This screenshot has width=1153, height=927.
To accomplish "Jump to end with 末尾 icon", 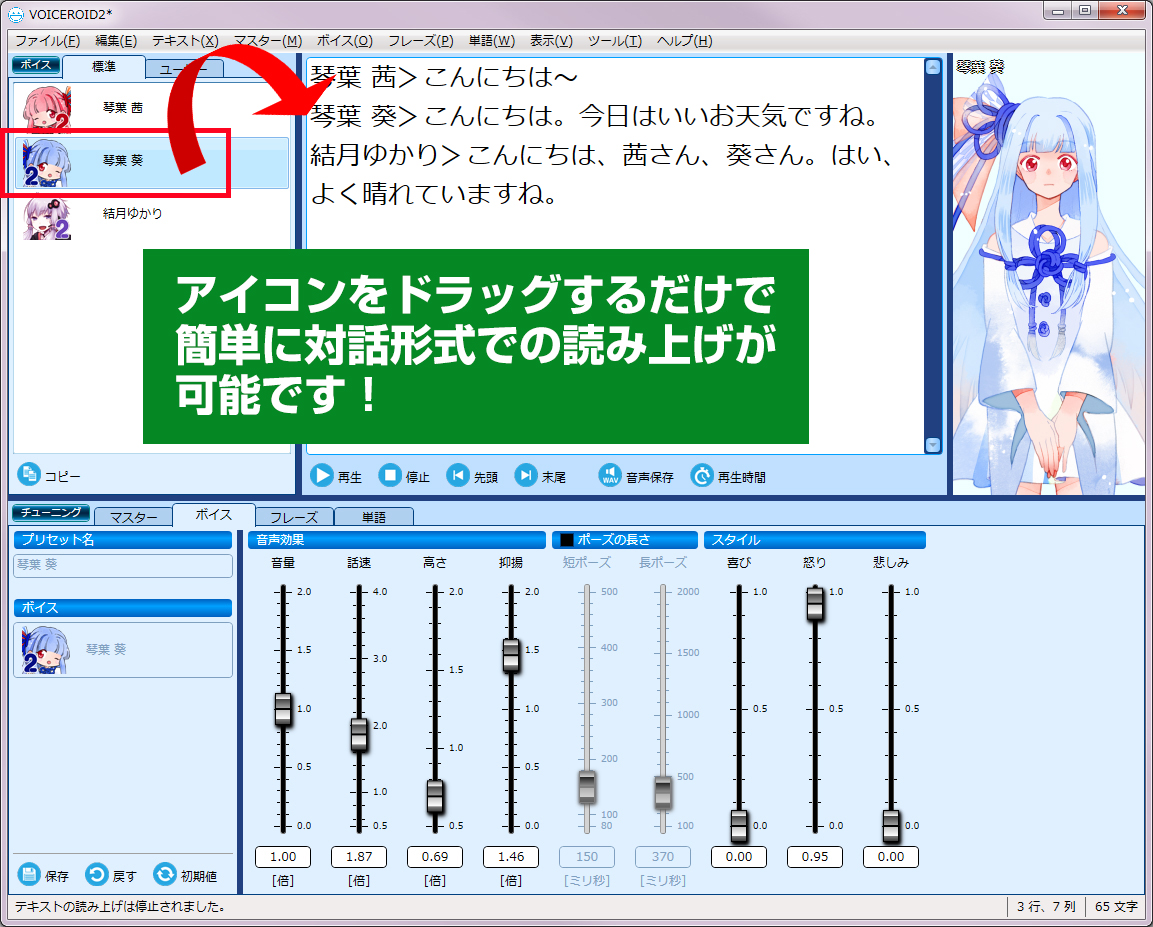I will click(x=526, y=476).
